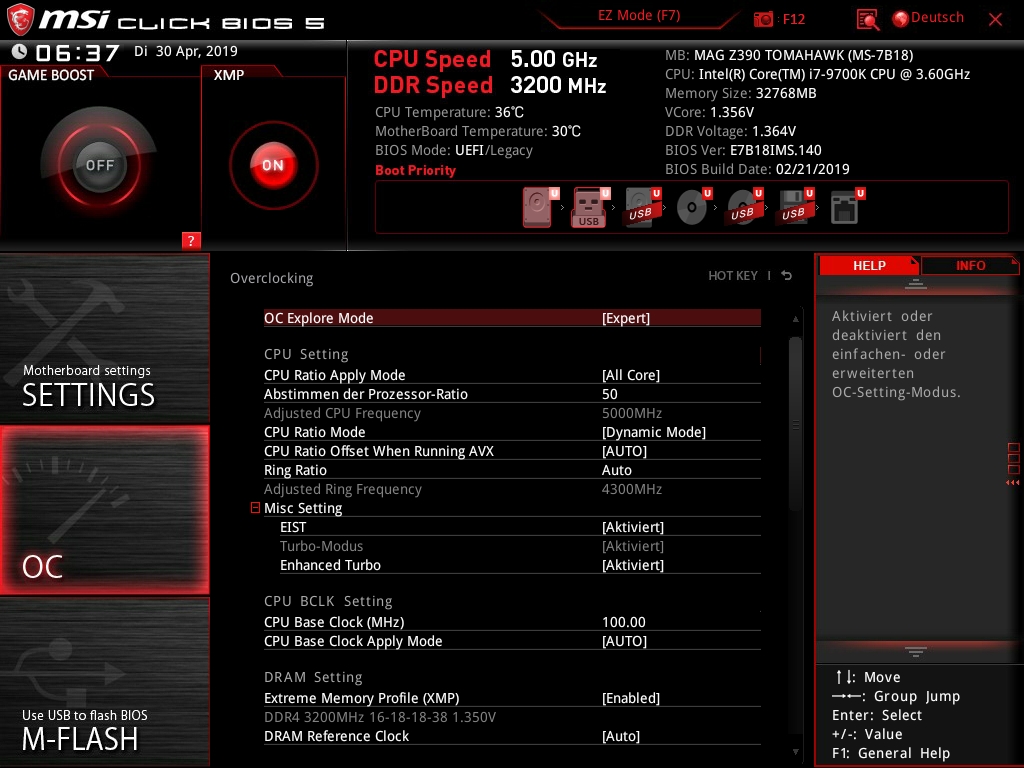Open DRAM Reference Clock Auto option
Viewport: 1024px width, 768px height.
click(512, 736)
